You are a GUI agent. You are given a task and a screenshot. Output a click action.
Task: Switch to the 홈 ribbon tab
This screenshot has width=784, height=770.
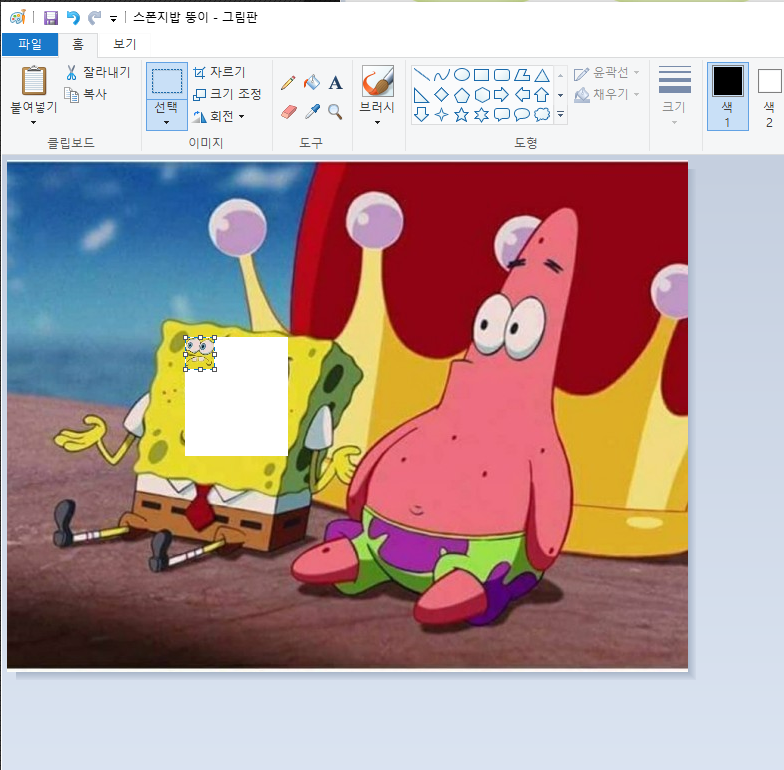[x=78, y=44]
